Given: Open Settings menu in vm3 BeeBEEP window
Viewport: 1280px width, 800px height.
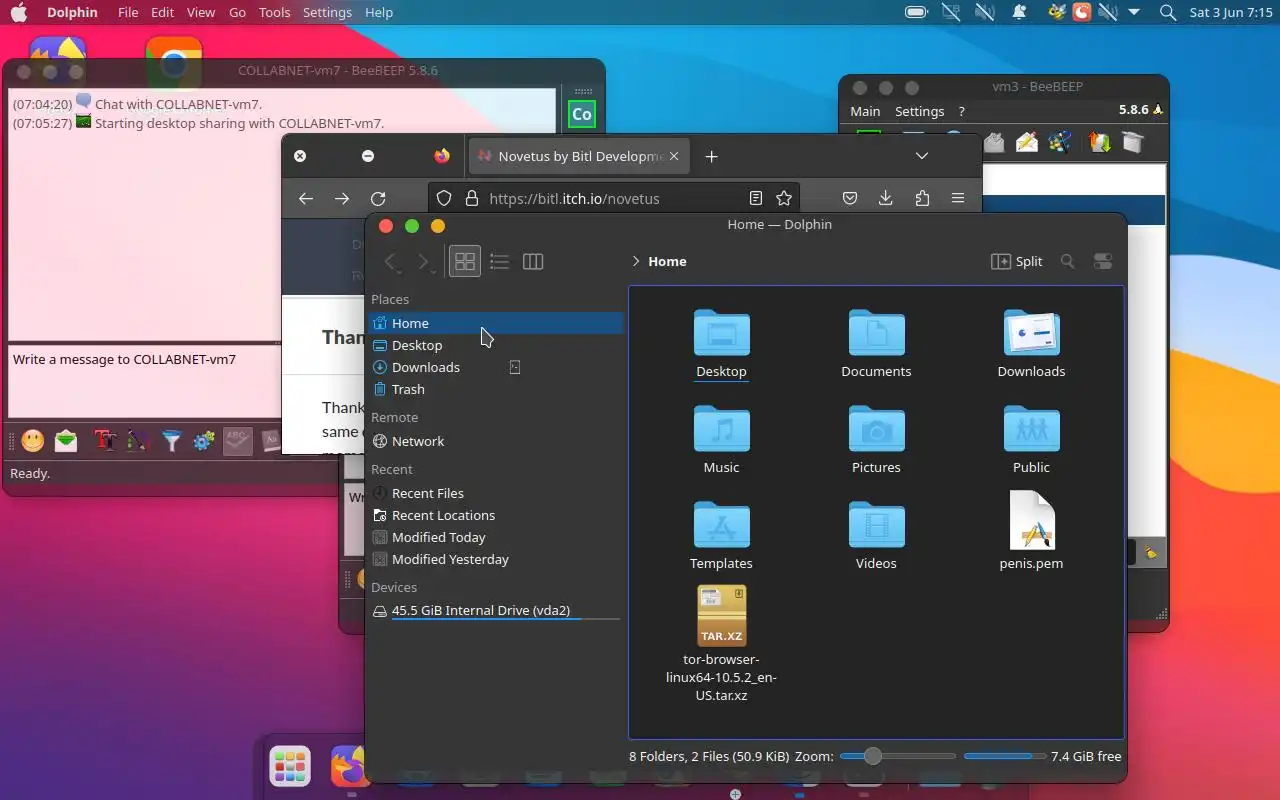Looking at the screenshot, I should 919,111.
